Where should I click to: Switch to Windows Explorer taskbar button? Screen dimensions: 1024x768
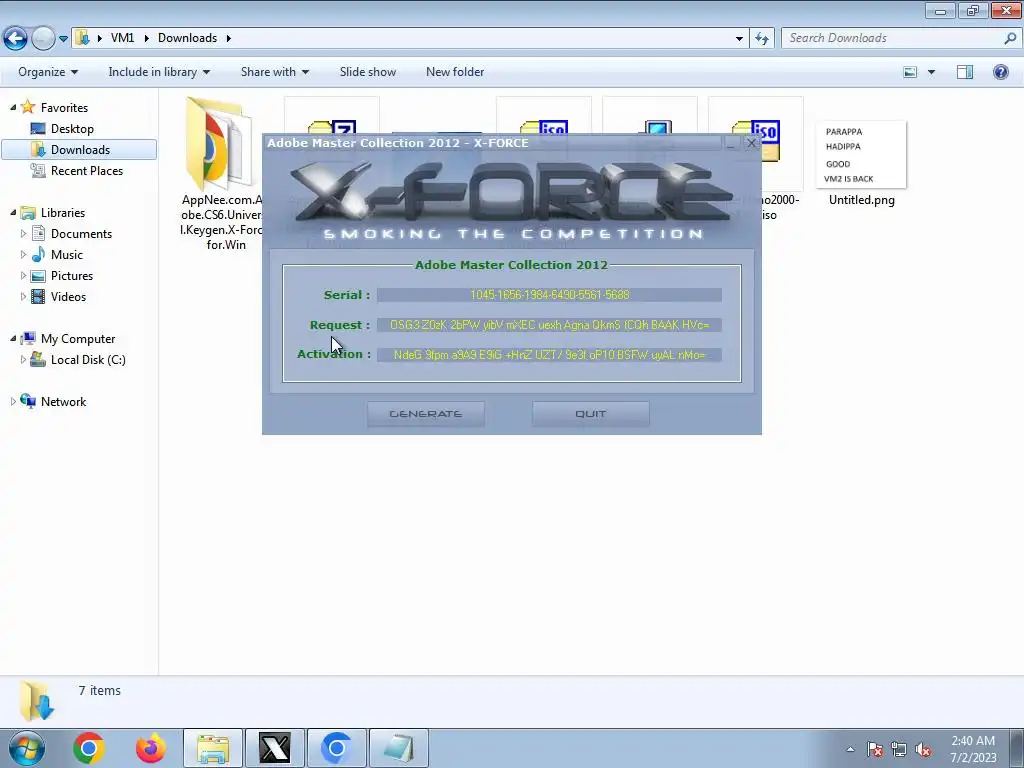coord(213,748)
